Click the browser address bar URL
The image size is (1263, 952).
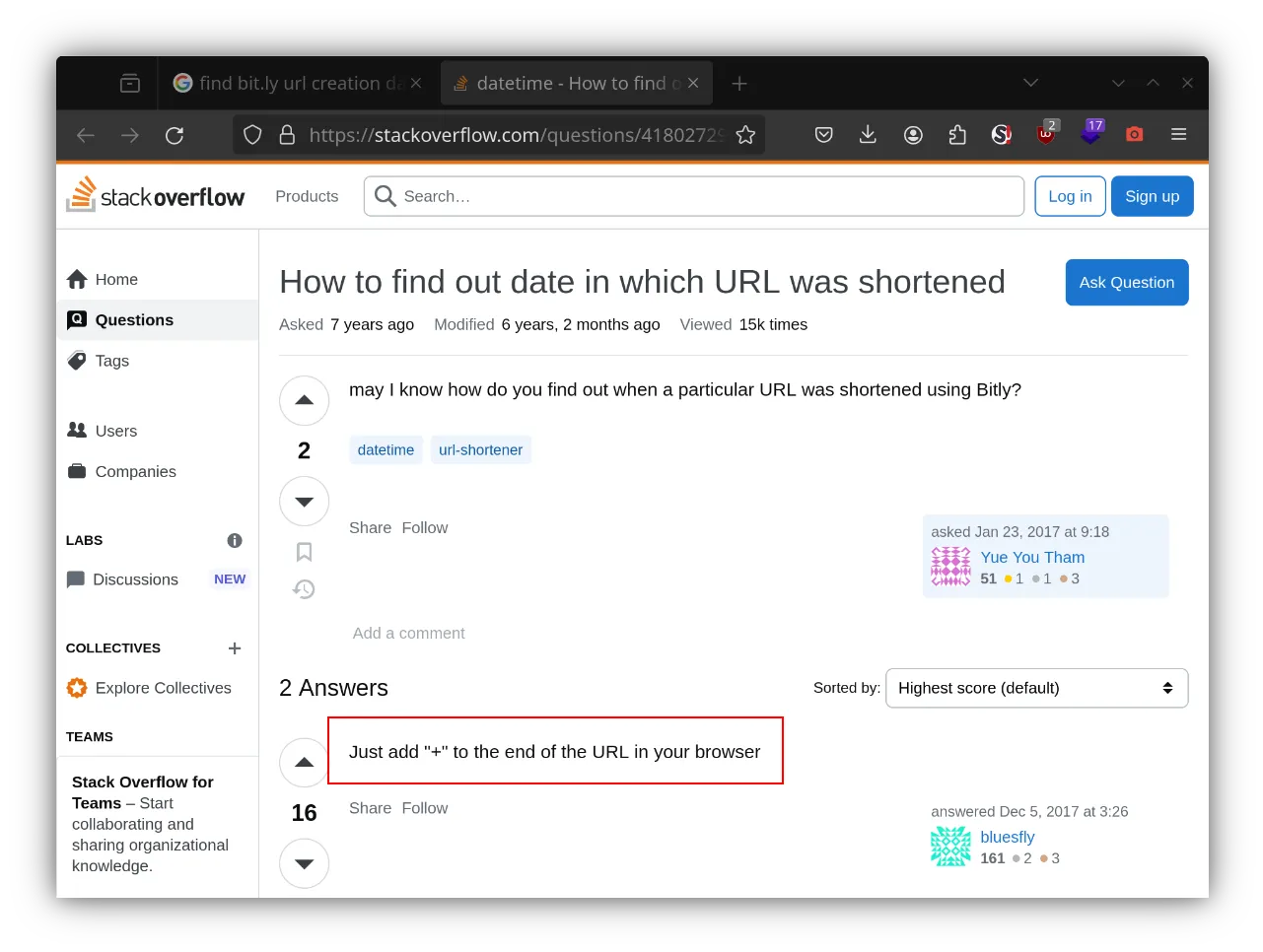click(x=516, y=135)
